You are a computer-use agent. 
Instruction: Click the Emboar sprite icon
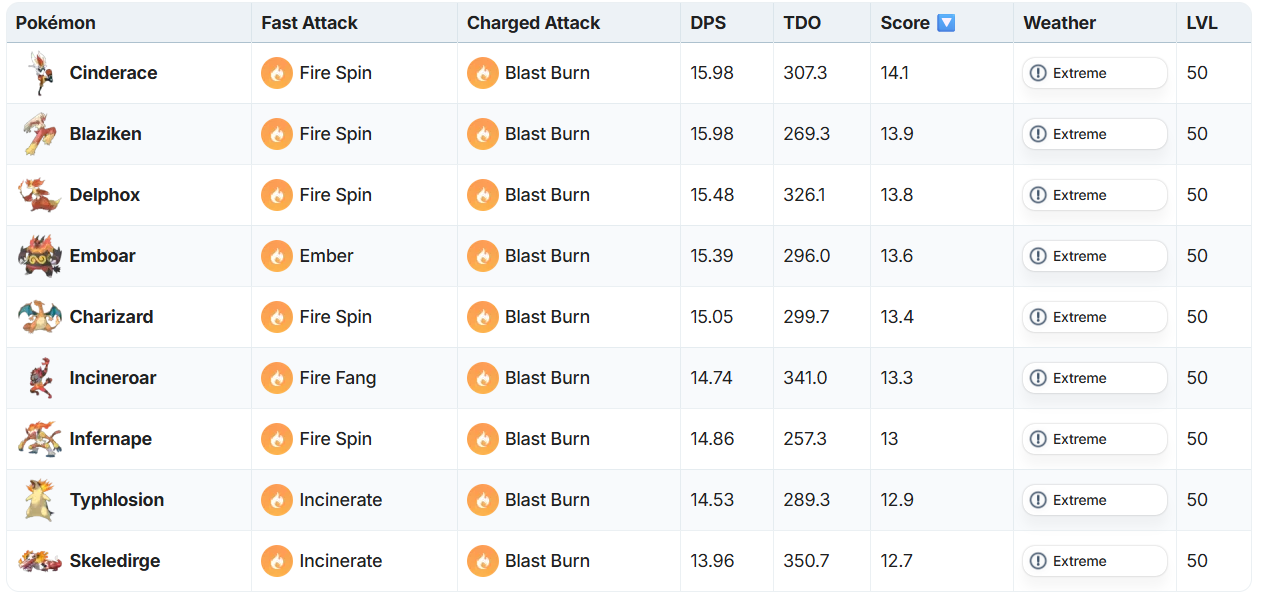click(x=39, y=256)
